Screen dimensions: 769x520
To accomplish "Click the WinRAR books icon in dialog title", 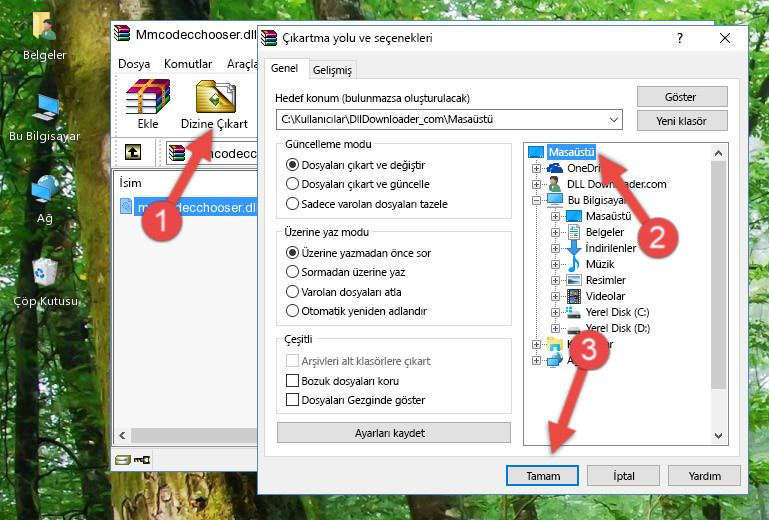I will click(x=269, y=38).
